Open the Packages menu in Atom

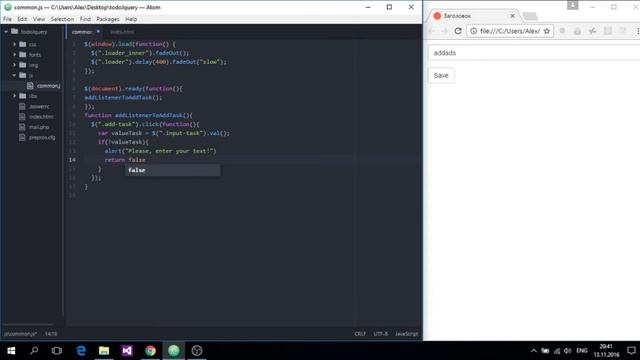(x=108, y=19)
